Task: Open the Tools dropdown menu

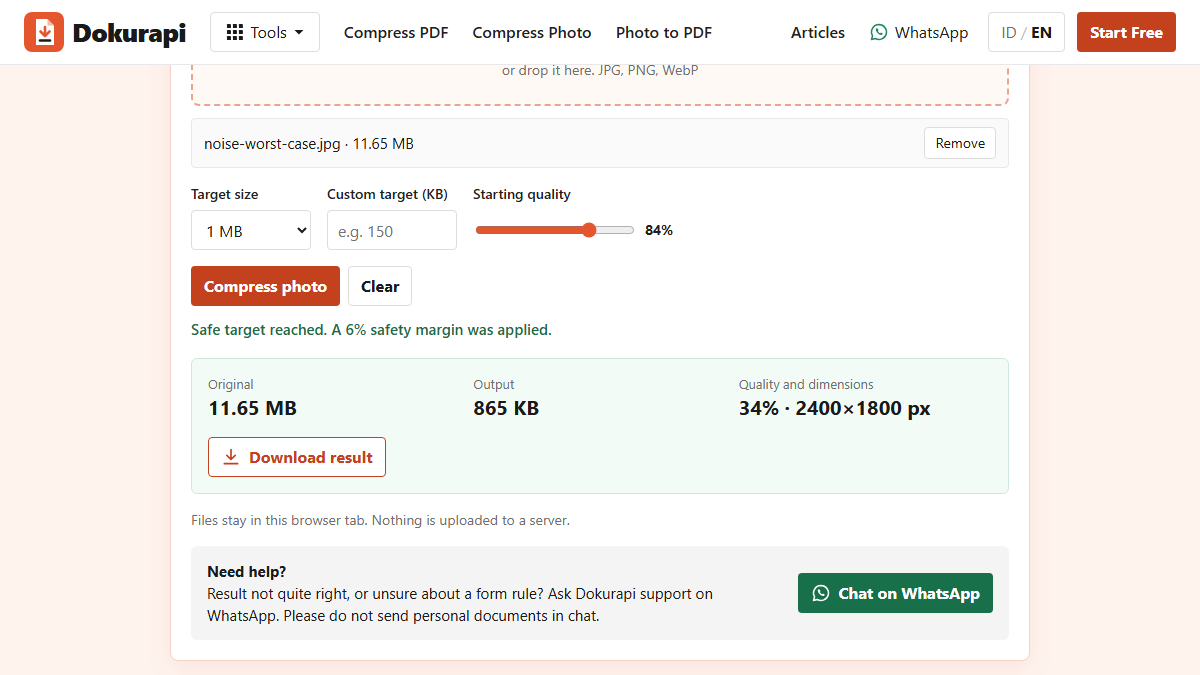Action: (x=265, y=32)
